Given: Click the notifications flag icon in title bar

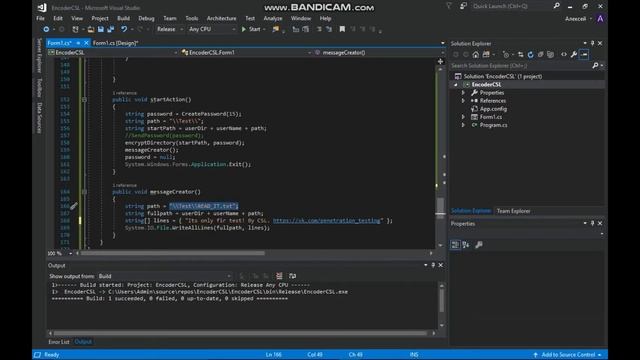Looking at the screenshot, I should 449,6.
